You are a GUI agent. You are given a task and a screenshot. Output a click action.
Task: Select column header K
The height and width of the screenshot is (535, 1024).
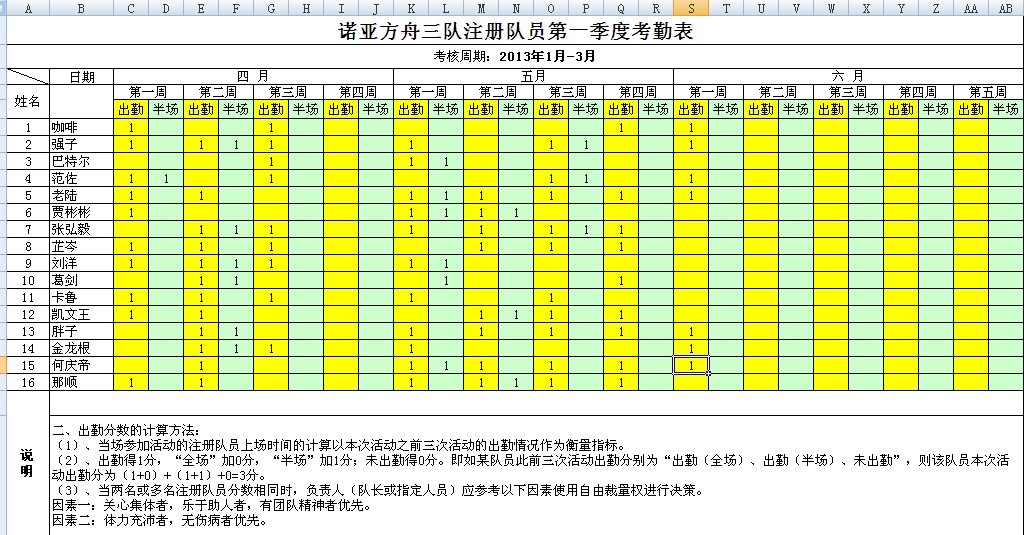pyautogui.click(x=411, y=8)
